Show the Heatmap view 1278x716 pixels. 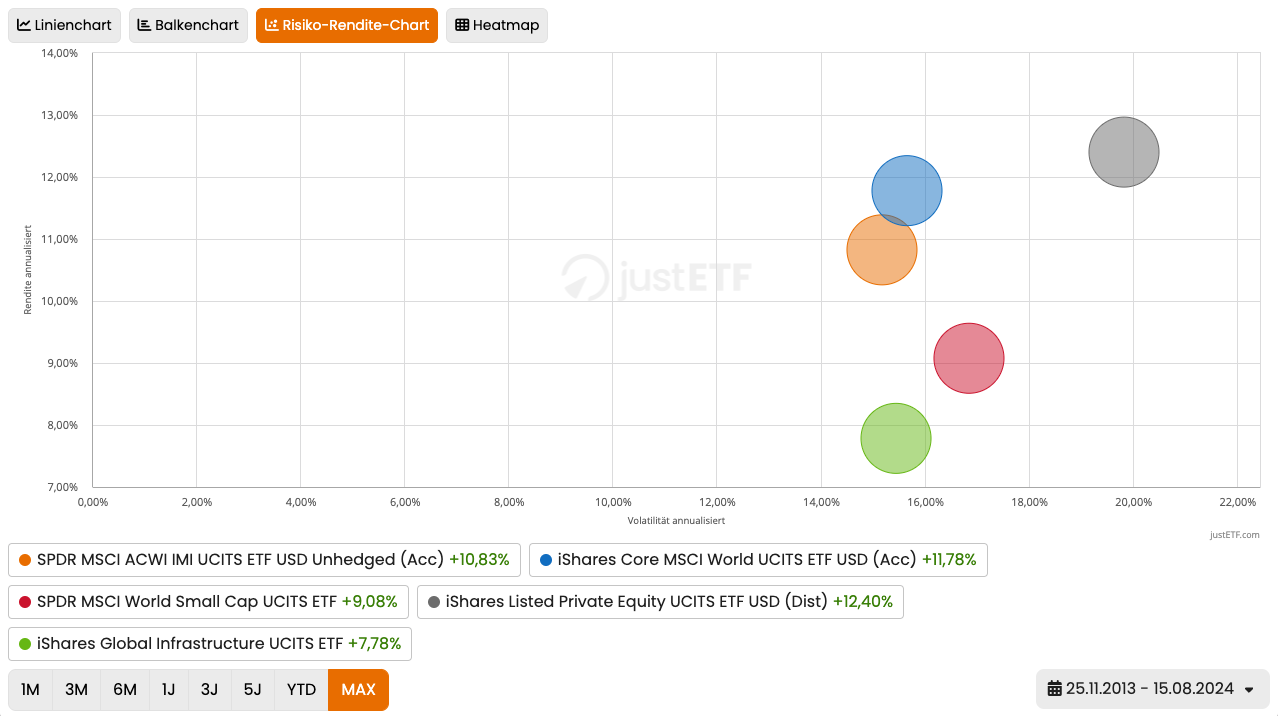tap(496, 26)
